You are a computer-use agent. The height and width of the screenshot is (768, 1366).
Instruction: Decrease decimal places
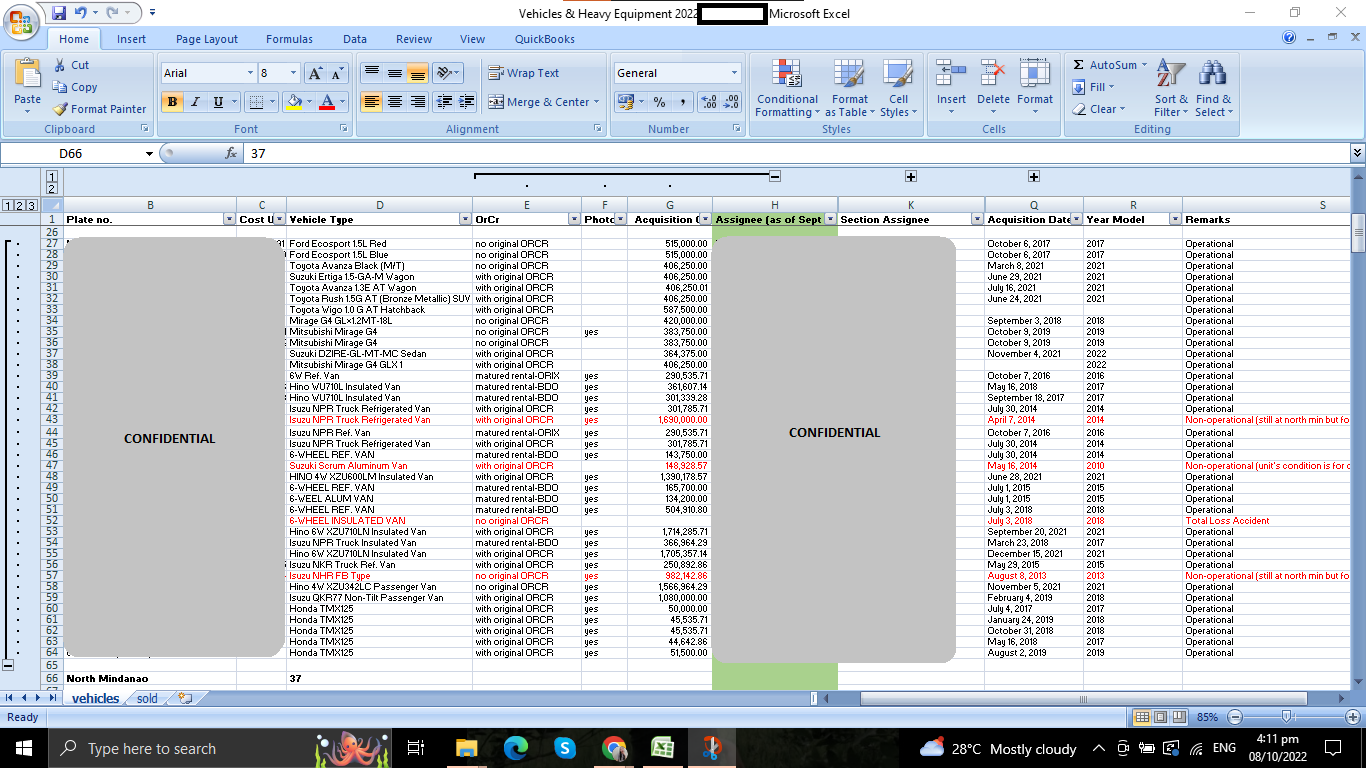pos(731,102)
